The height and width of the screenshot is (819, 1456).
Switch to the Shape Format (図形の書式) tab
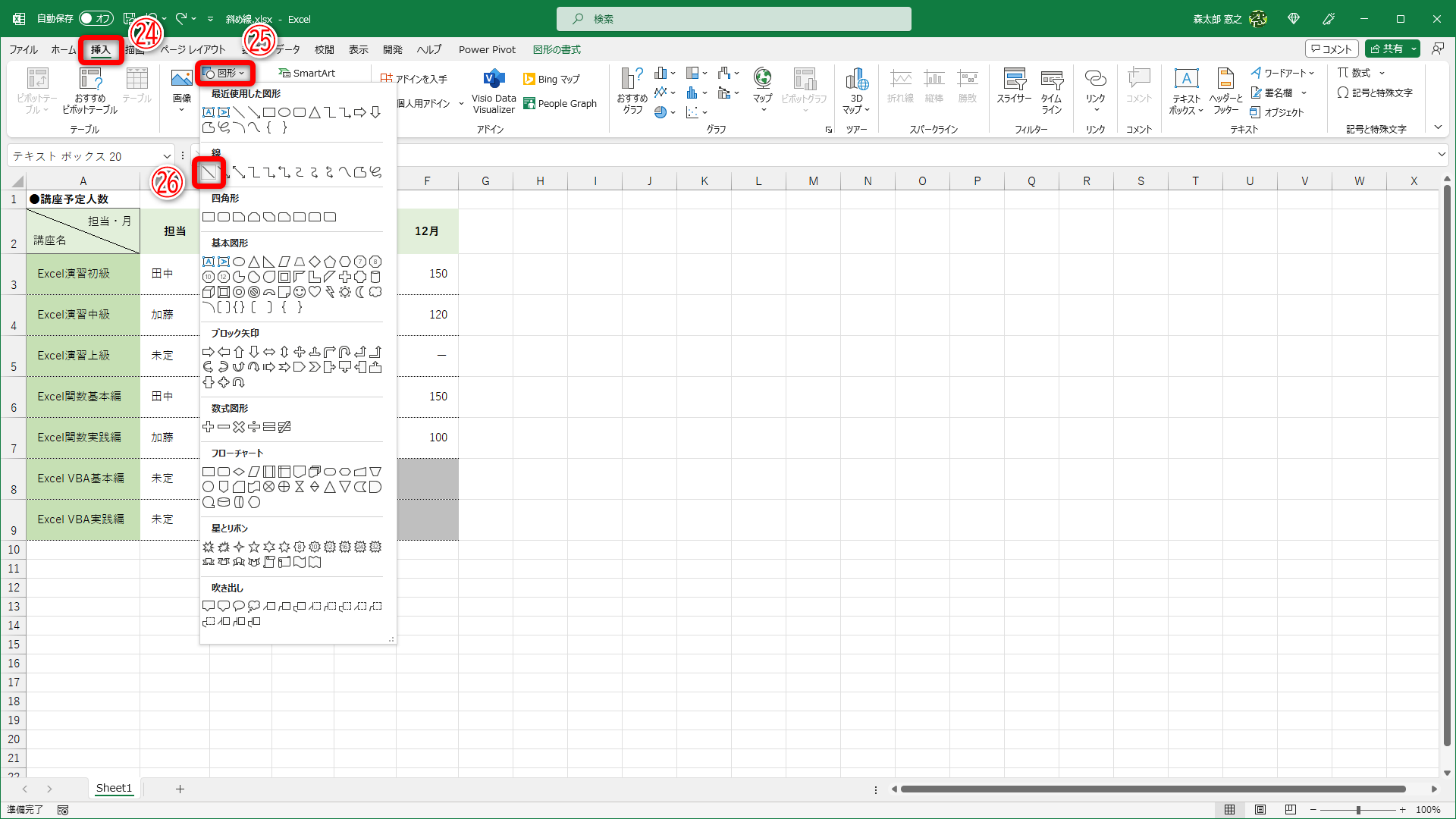click(x=557, y=50)
